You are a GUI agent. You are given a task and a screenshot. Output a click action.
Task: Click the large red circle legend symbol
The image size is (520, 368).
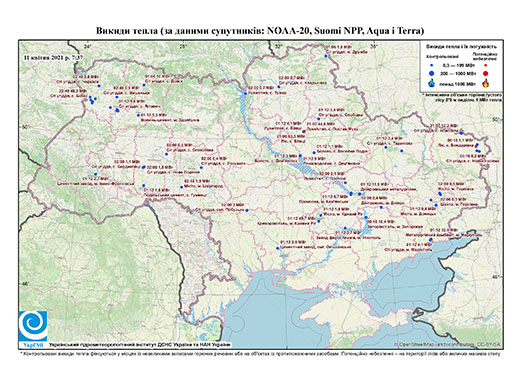[x=486, y=73]
